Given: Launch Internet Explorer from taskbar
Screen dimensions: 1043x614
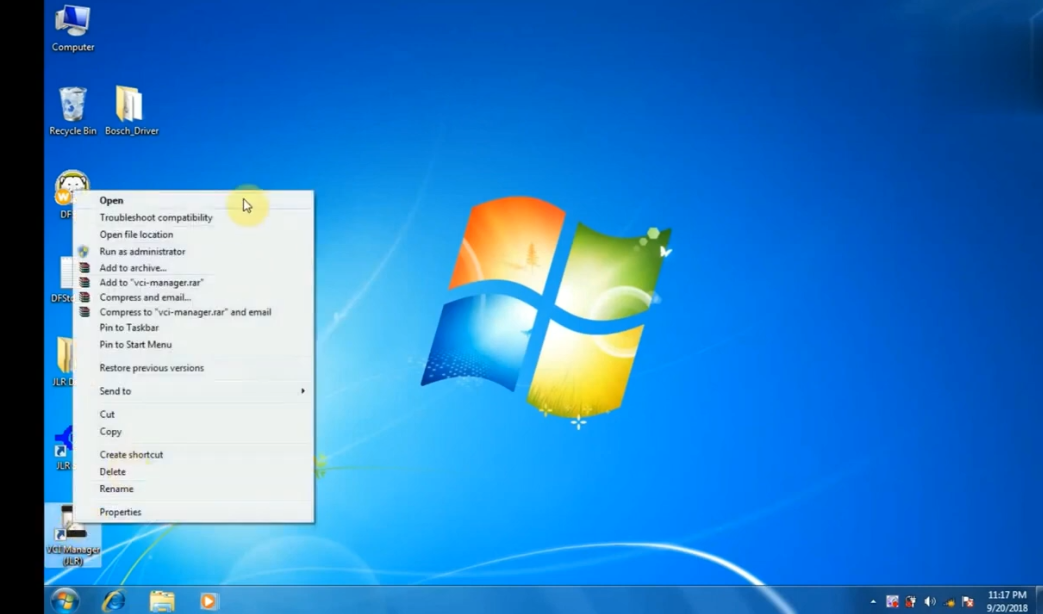Looking at the screenshot, I should pos(114,601).
